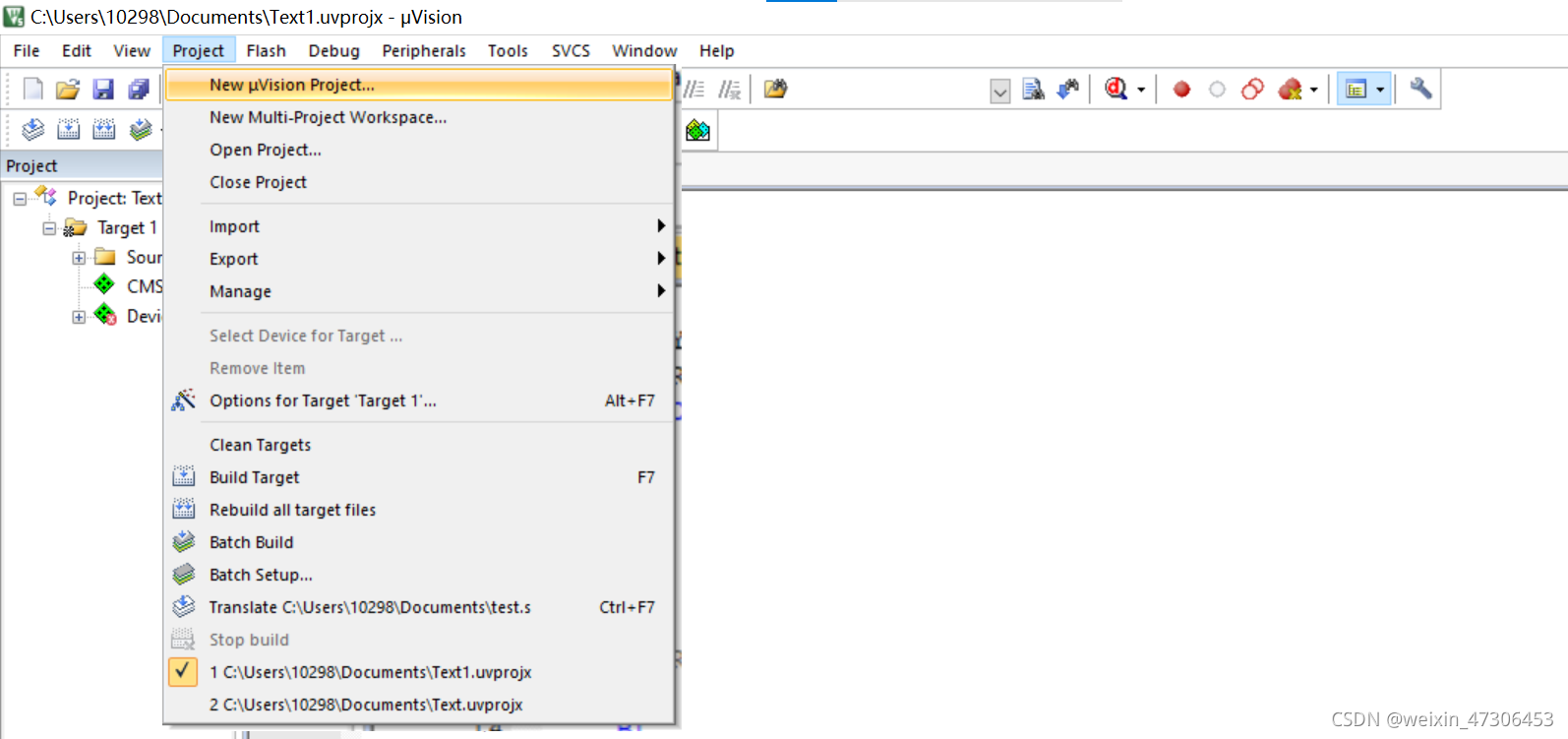Click the Disable All Breakpoints icon
This screenshot has height=739, width=1568.
click(x=1252, y=90)
